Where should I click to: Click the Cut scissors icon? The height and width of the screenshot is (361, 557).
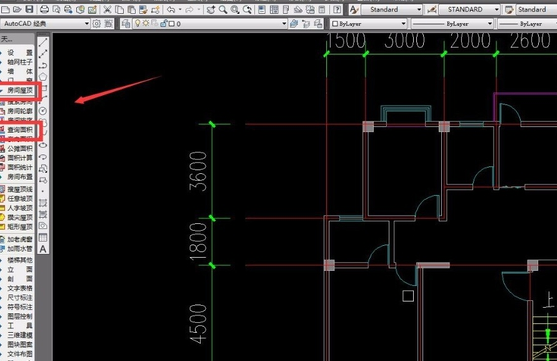107,10
